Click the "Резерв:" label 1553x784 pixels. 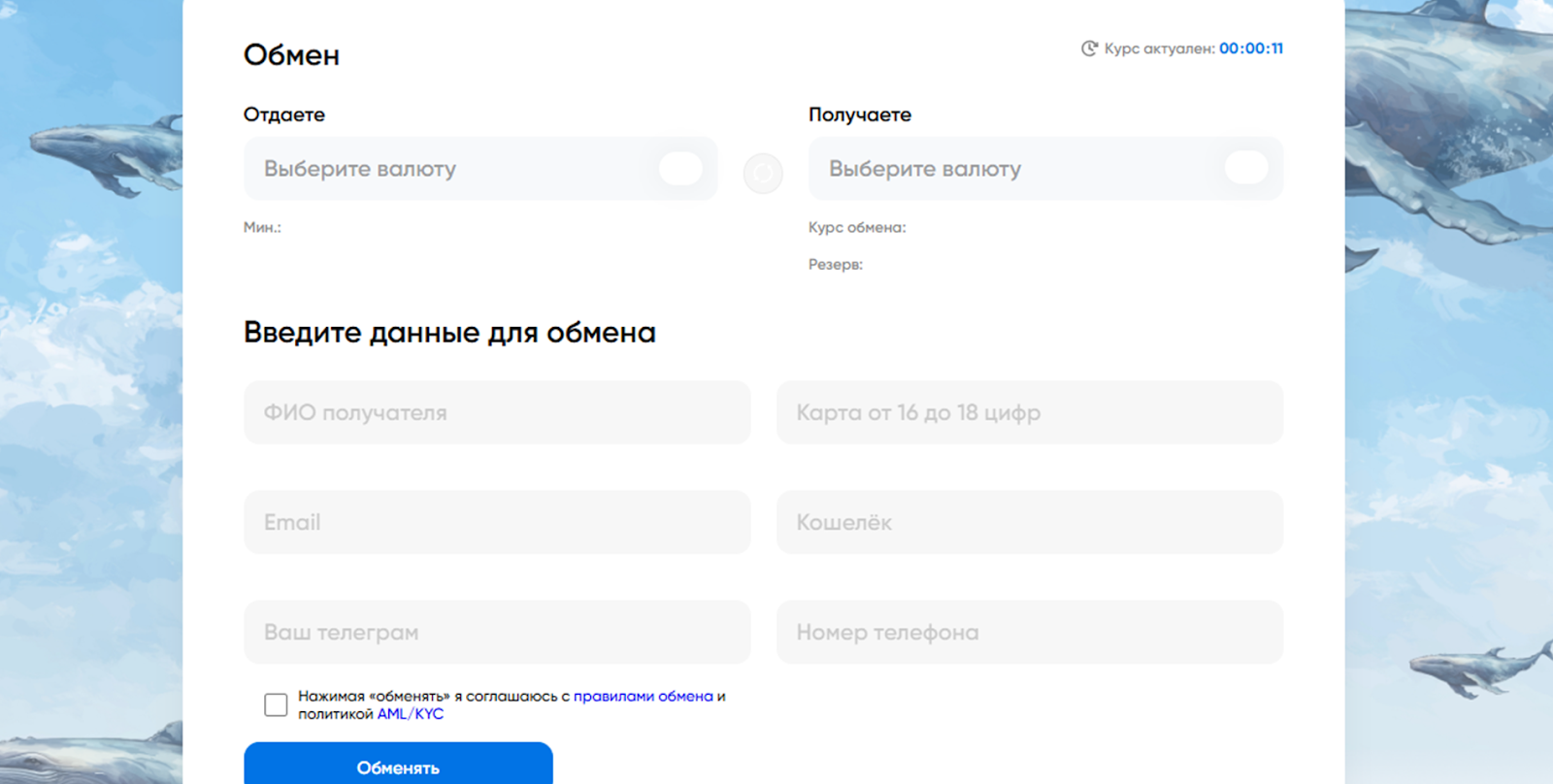point(836,264)
